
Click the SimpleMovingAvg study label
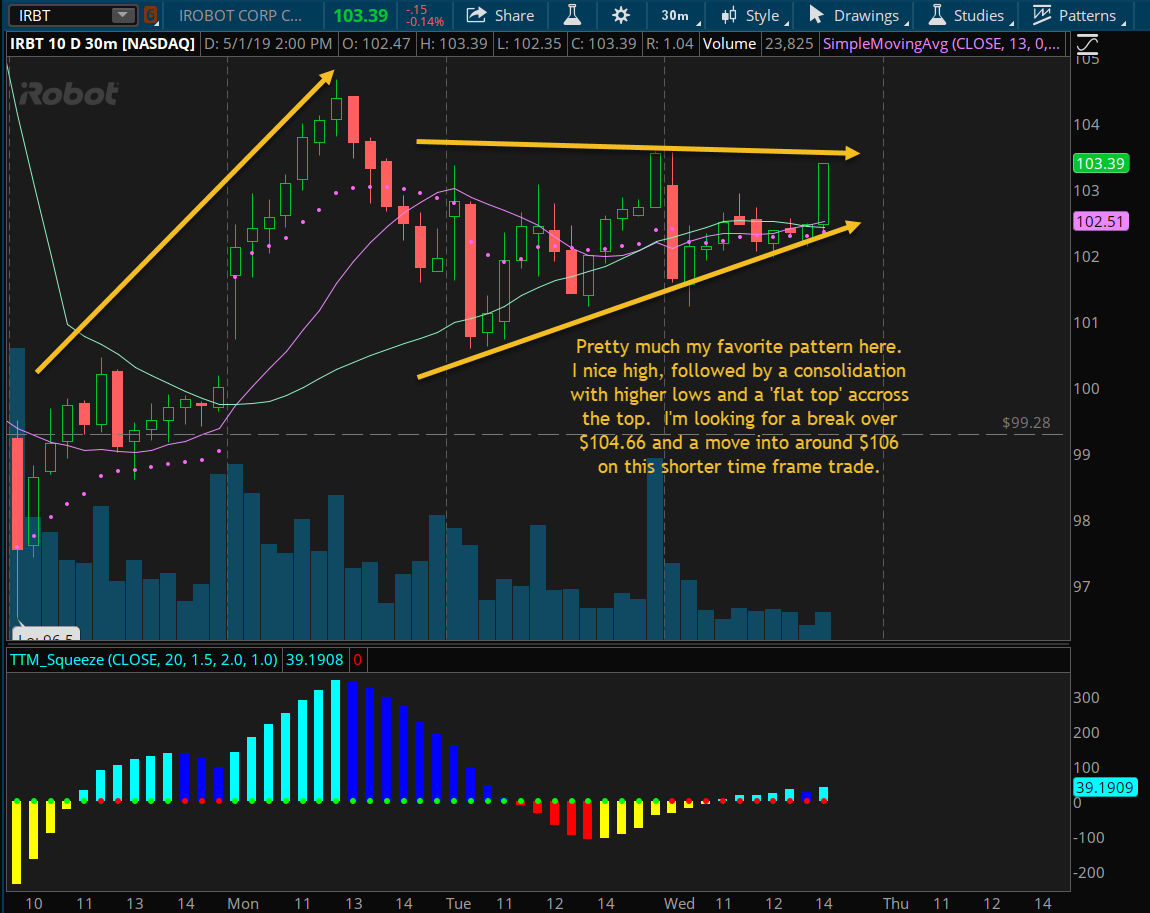[941, 44]
